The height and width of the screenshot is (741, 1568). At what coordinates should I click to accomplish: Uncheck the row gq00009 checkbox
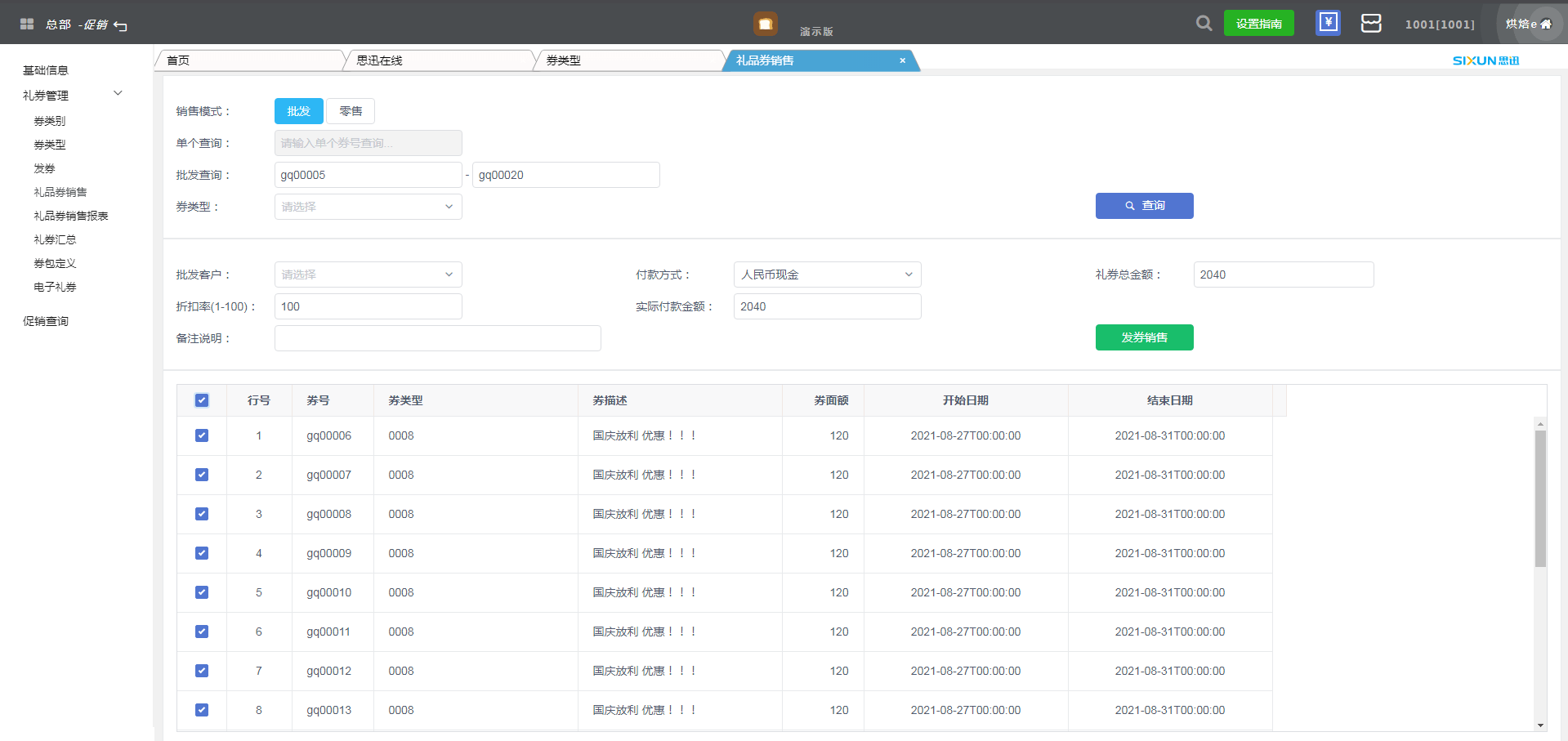tap(202, 553)
